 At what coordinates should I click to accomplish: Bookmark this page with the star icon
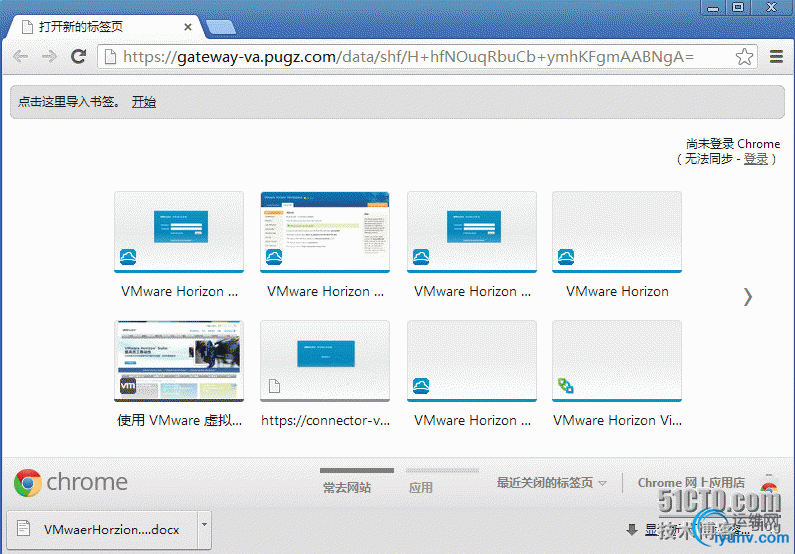click(x=744, y=57)
